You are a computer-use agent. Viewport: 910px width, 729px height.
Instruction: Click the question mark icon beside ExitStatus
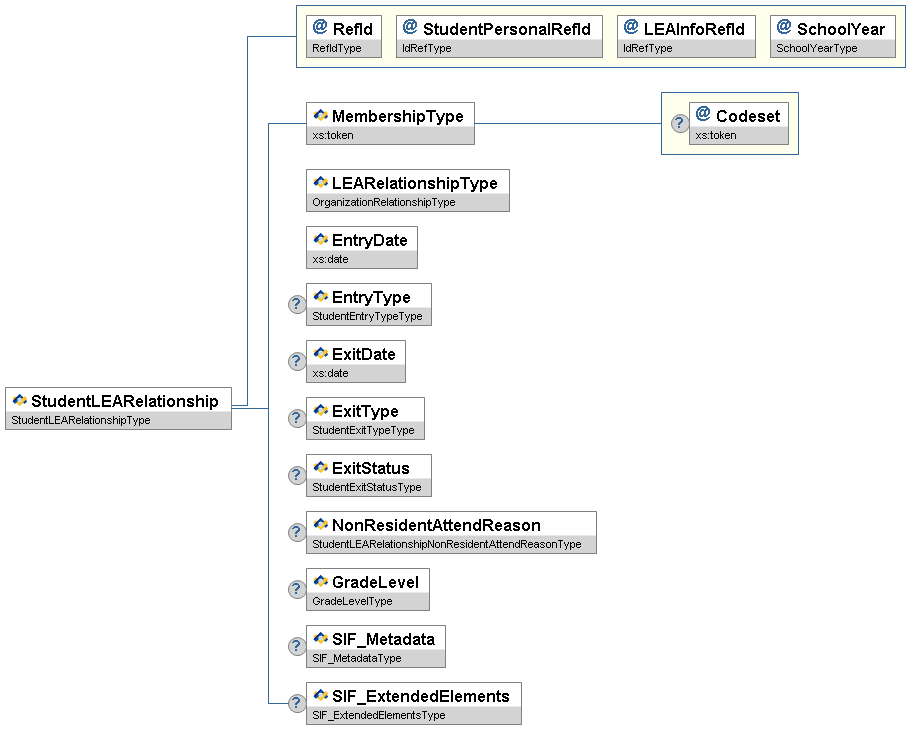(297, 476)
